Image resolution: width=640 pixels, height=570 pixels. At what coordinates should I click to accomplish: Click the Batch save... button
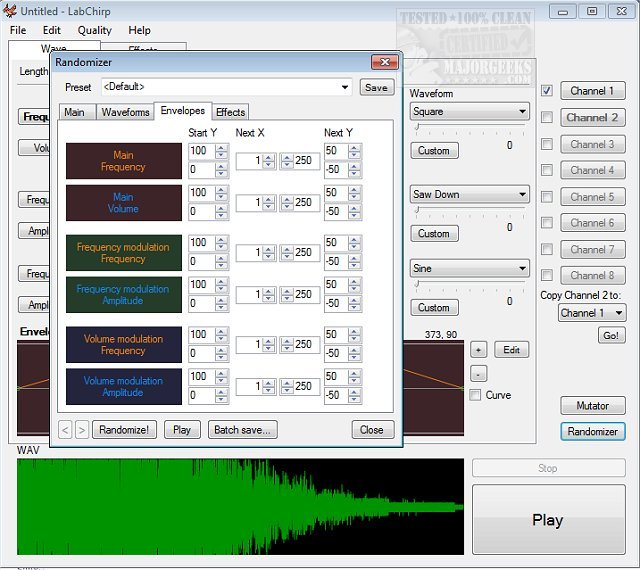[243, 430]
